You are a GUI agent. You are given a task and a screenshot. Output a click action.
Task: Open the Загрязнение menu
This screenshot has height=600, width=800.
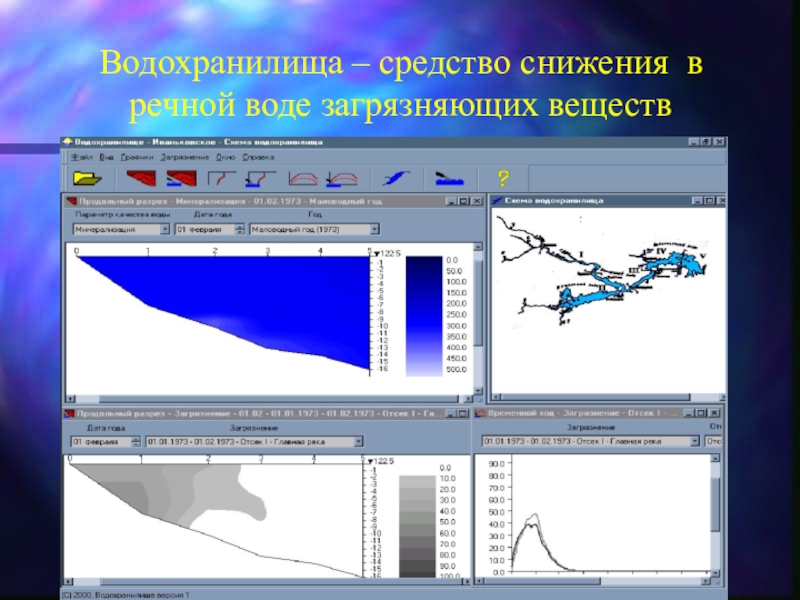click(x=185, y=157)
